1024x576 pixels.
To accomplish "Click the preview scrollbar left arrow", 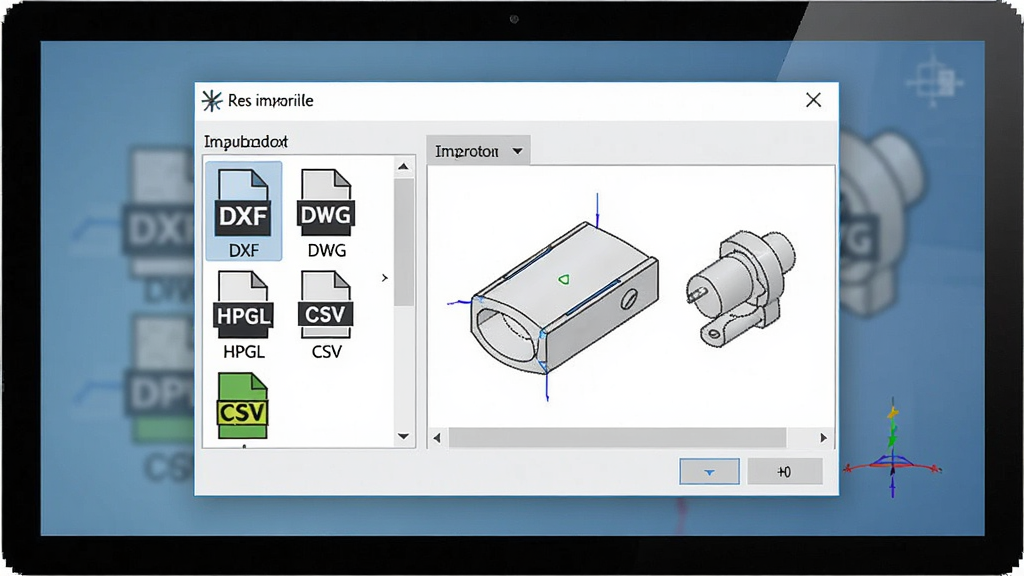I will point(437,438).
